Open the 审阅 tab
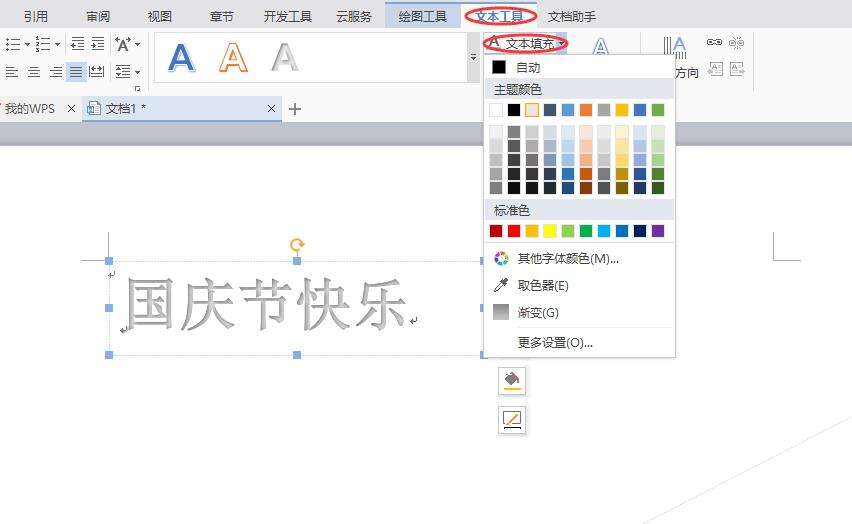This screenshot has width=852, height=524. 98,16
